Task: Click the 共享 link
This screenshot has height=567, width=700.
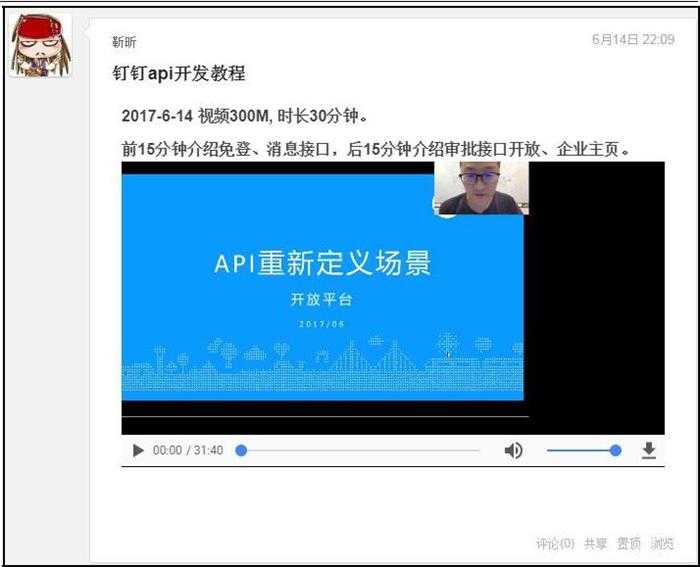Action: tap(596, 543)
